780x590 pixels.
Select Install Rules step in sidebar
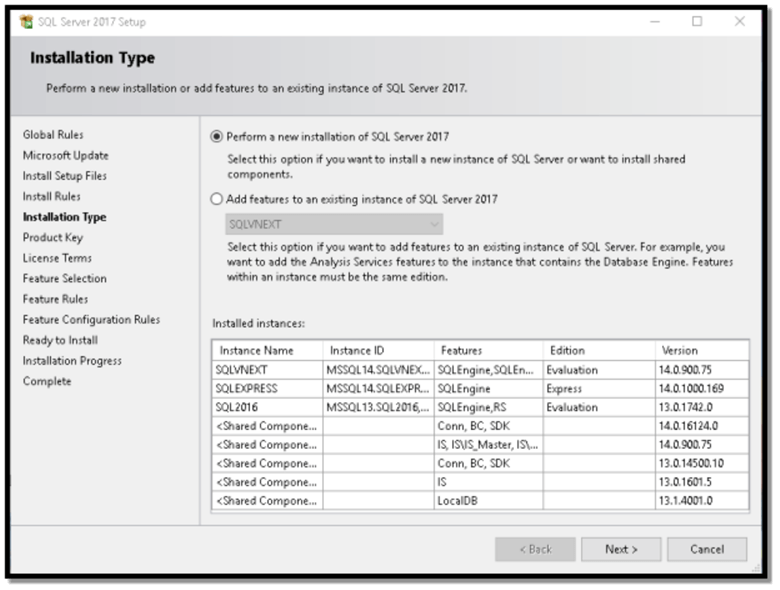52,197
